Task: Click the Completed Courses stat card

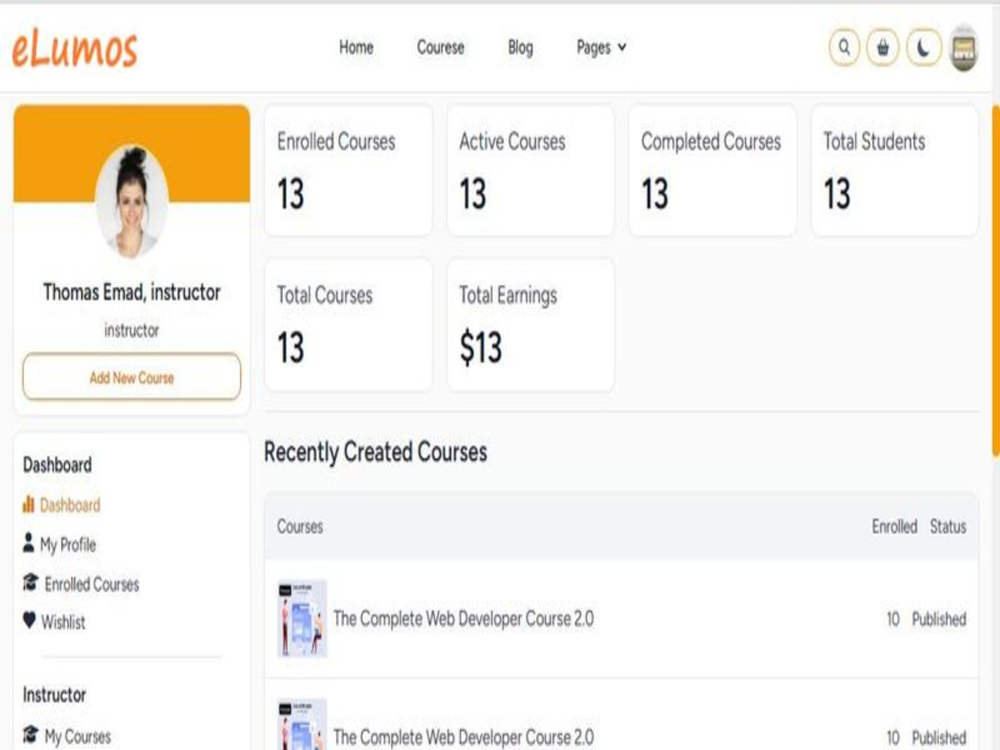Action: click(x=712, y=171)
